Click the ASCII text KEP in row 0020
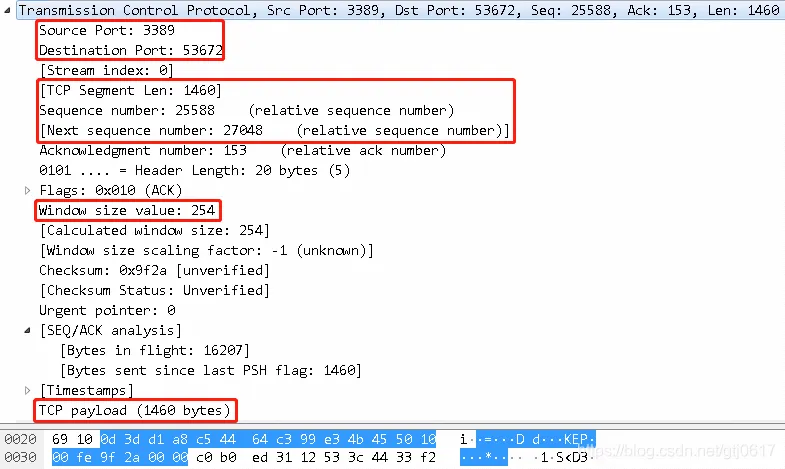Screen dimensions: 785x469 (576, 439)
